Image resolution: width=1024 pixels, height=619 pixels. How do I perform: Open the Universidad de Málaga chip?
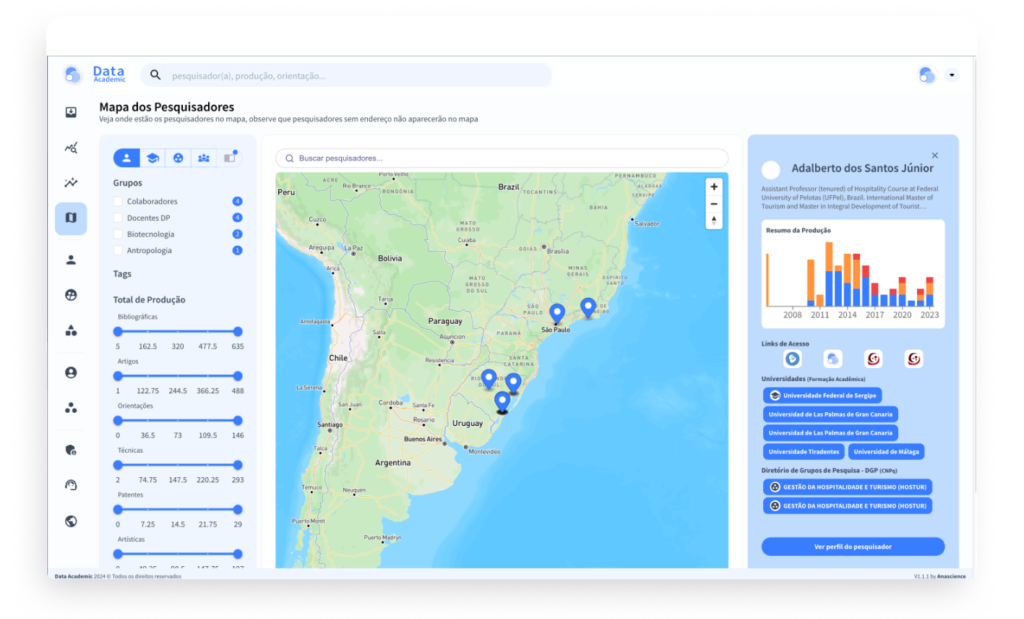click(x=886, y=451)
